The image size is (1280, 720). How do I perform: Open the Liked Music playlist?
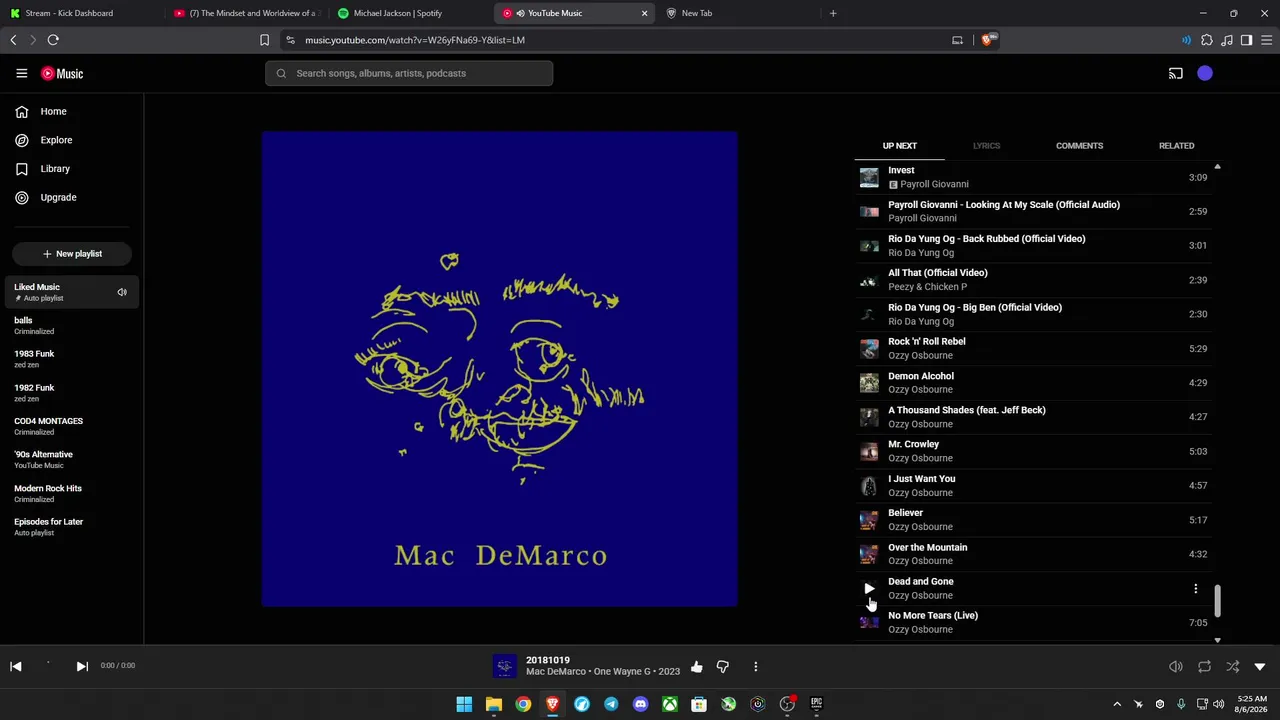pos(72,292)
